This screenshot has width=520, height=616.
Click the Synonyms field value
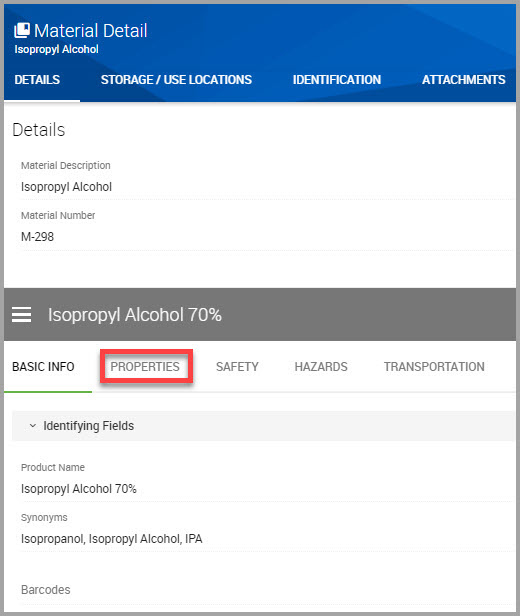[112, 539]
